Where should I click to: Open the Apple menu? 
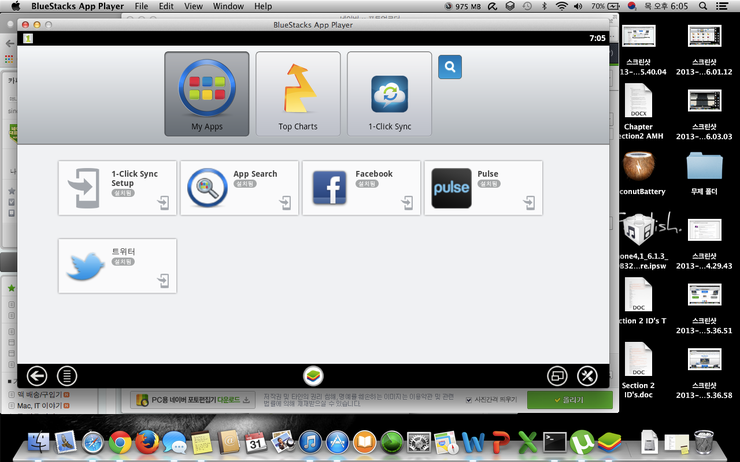click(16, 6)
